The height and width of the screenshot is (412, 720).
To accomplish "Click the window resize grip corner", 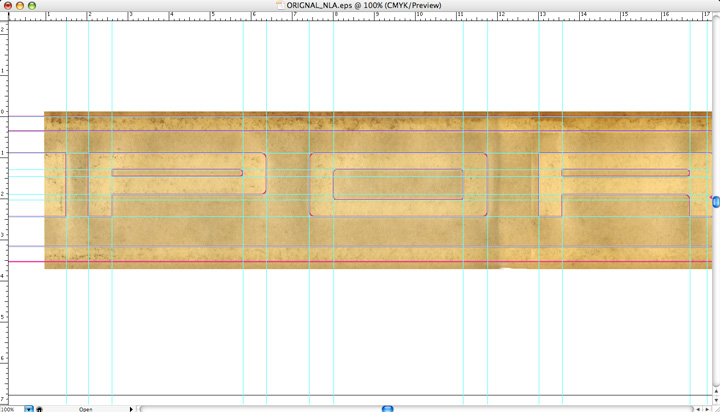I will [x=716, y=409].
